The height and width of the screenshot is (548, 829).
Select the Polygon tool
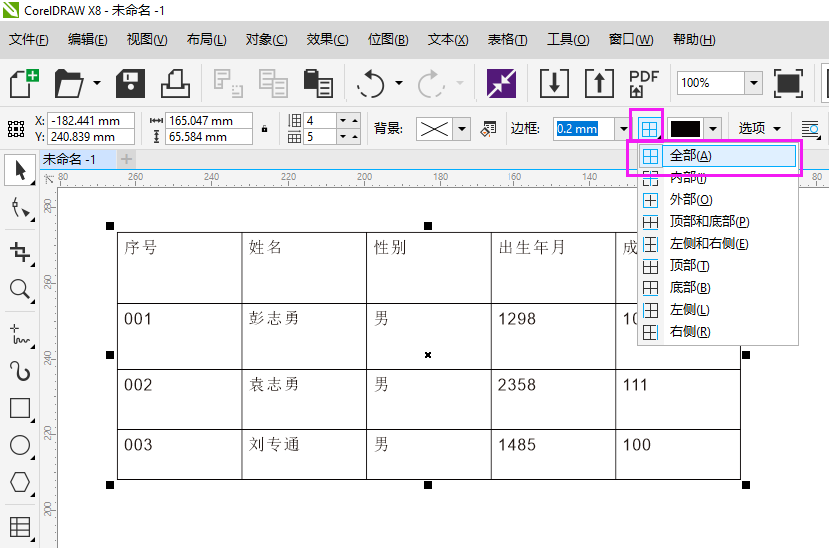(x=20, y=482)
